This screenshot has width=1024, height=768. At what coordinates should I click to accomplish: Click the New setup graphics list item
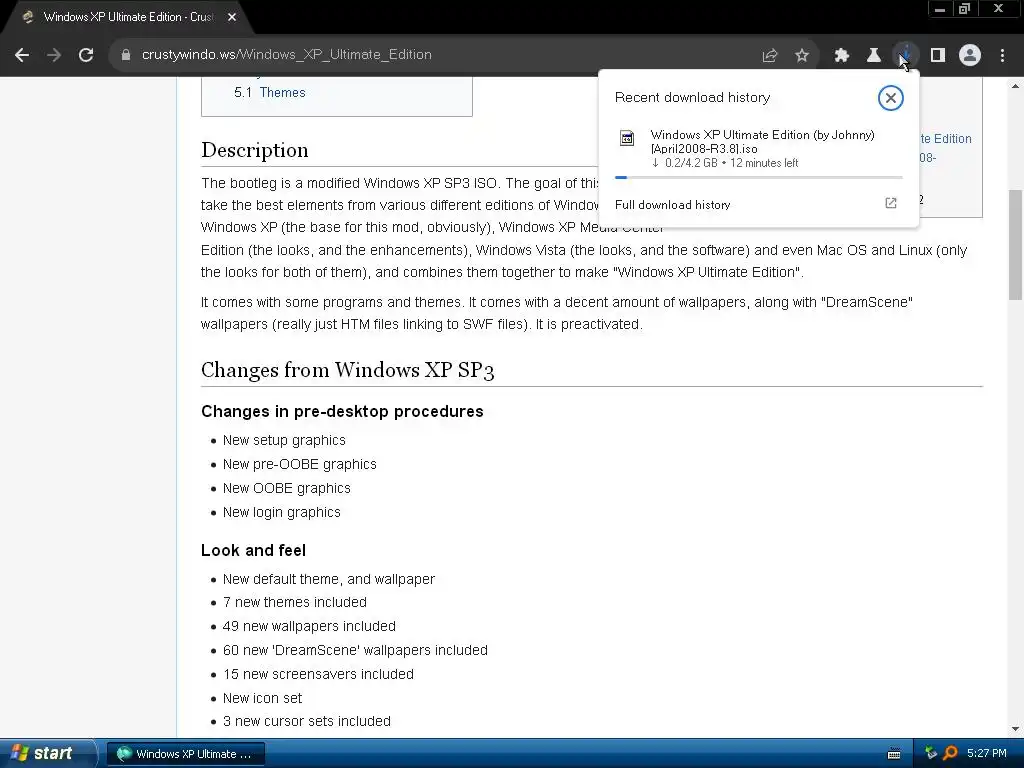pyautogui.click(x=284, y=440)
